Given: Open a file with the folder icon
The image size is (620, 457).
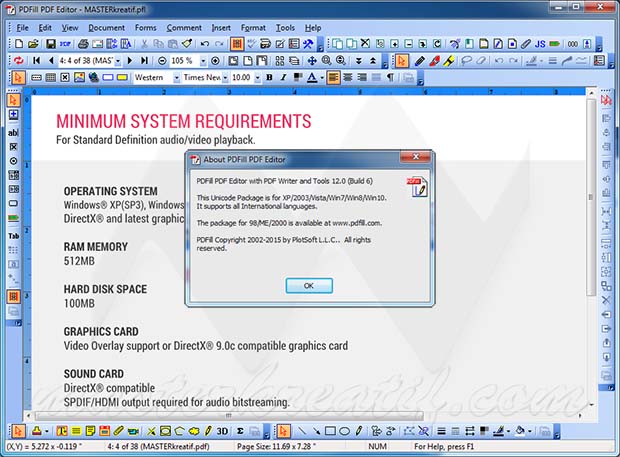Looking at the screenshot, I should pos(33,43).
